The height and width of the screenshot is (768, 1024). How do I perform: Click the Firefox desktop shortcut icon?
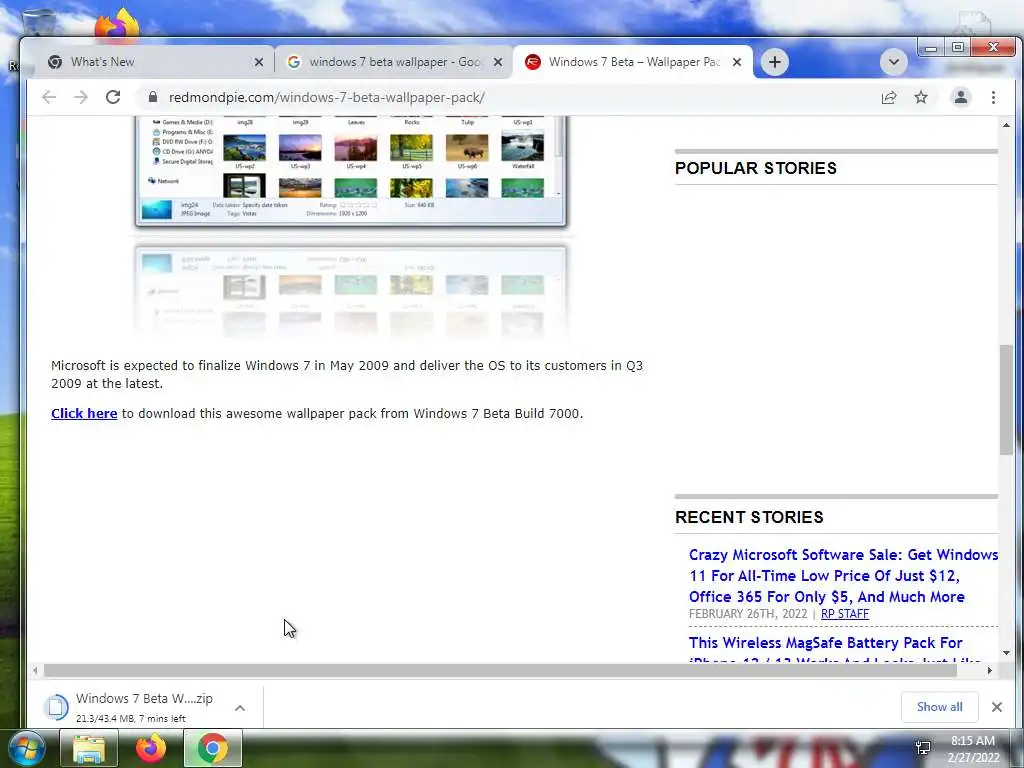point(117,24)
